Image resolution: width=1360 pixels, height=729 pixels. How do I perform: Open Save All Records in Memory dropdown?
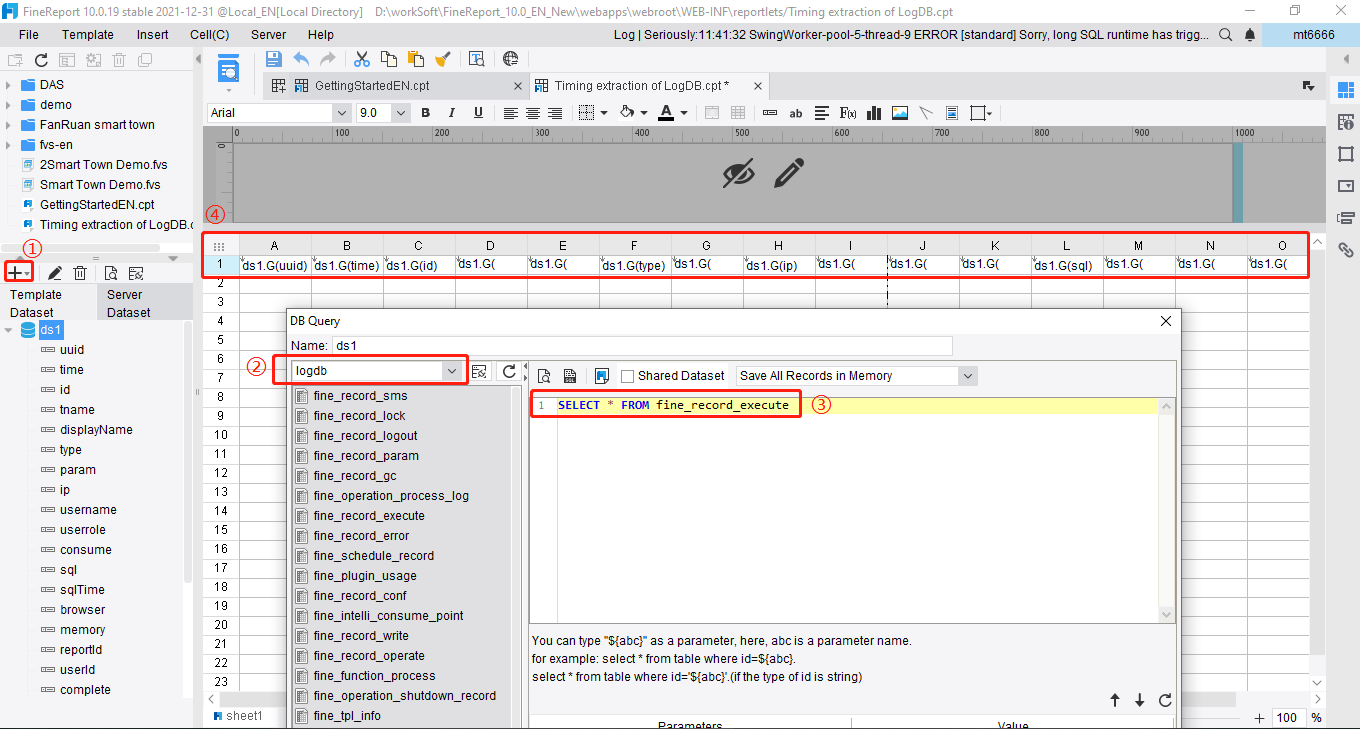coord(967,376)
